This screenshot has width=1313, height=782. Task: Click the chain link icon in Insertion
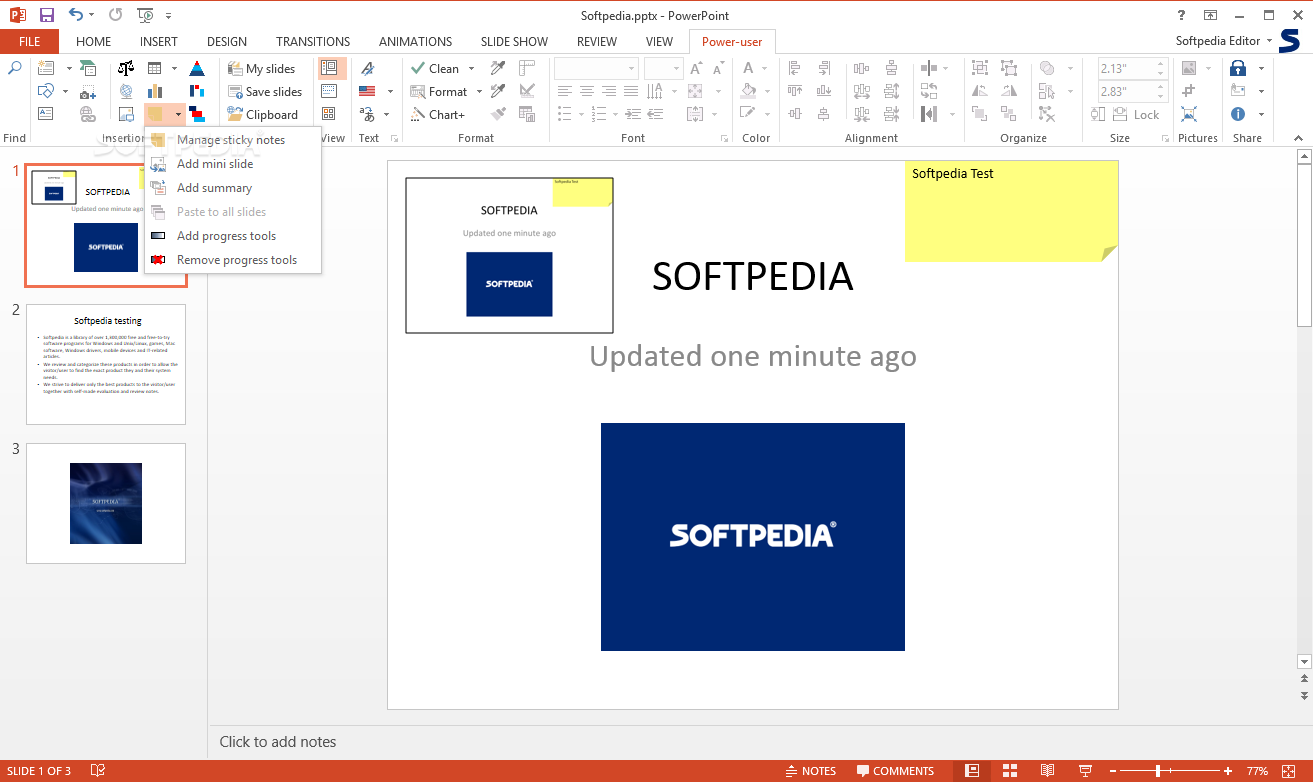tap(87, 114)
